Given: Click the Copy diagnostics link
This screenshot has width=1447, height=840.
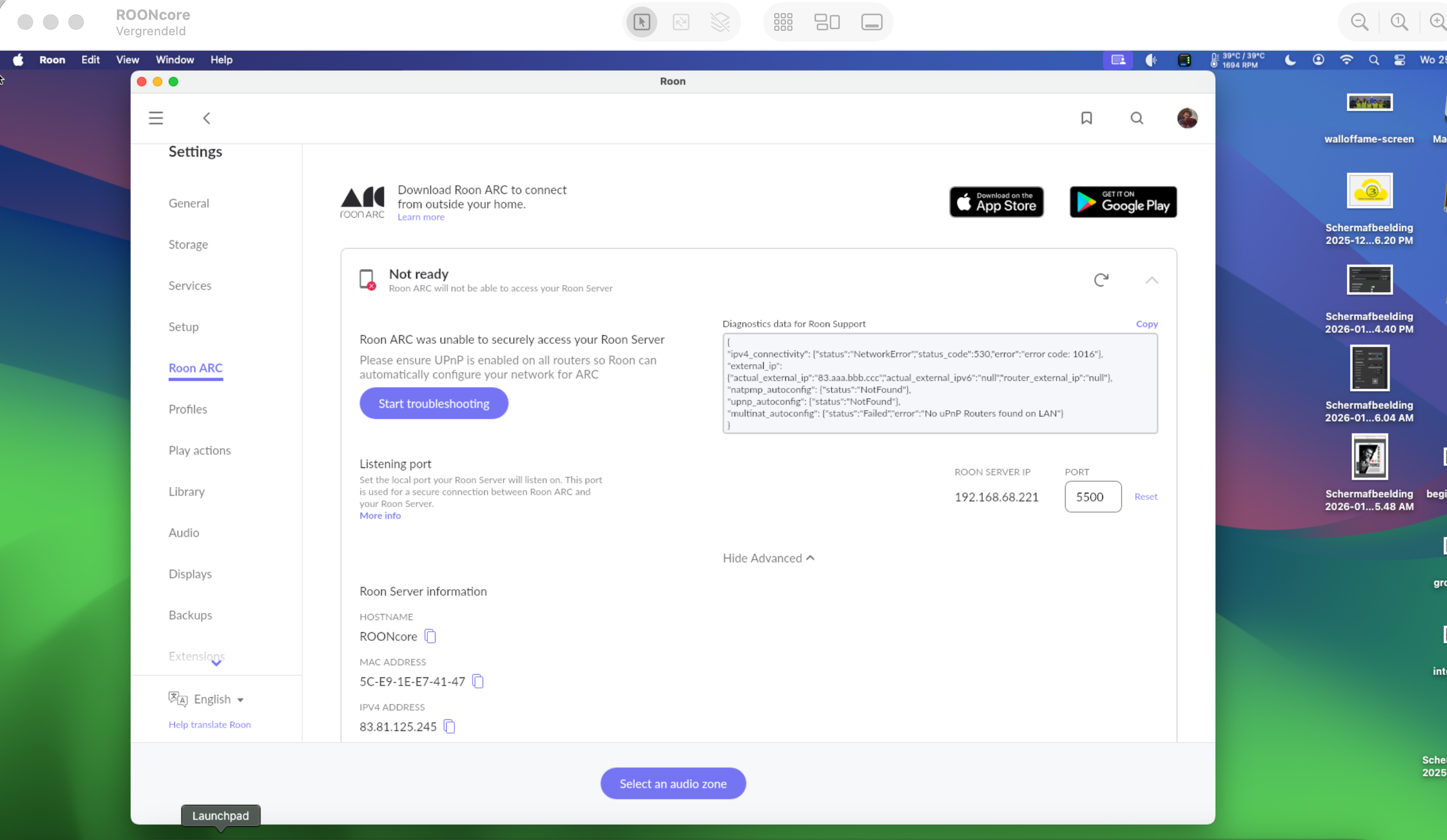Looking at the screenshot, I should (1146, 324).
